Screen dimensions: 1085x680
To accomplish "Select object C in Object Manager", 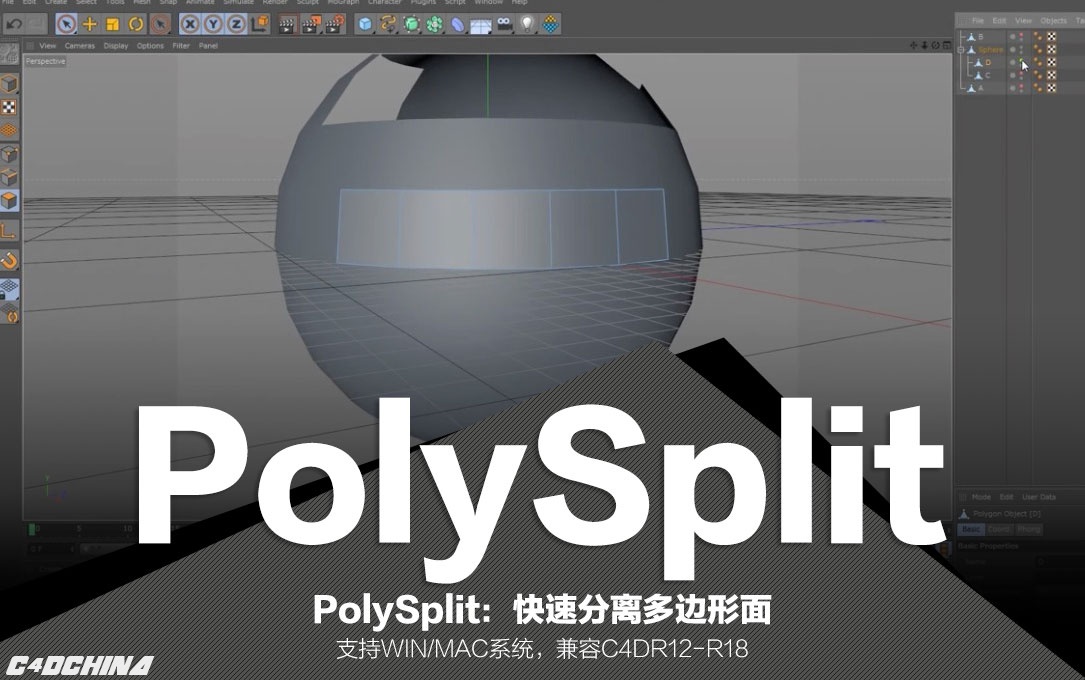I will click(988, 75).
